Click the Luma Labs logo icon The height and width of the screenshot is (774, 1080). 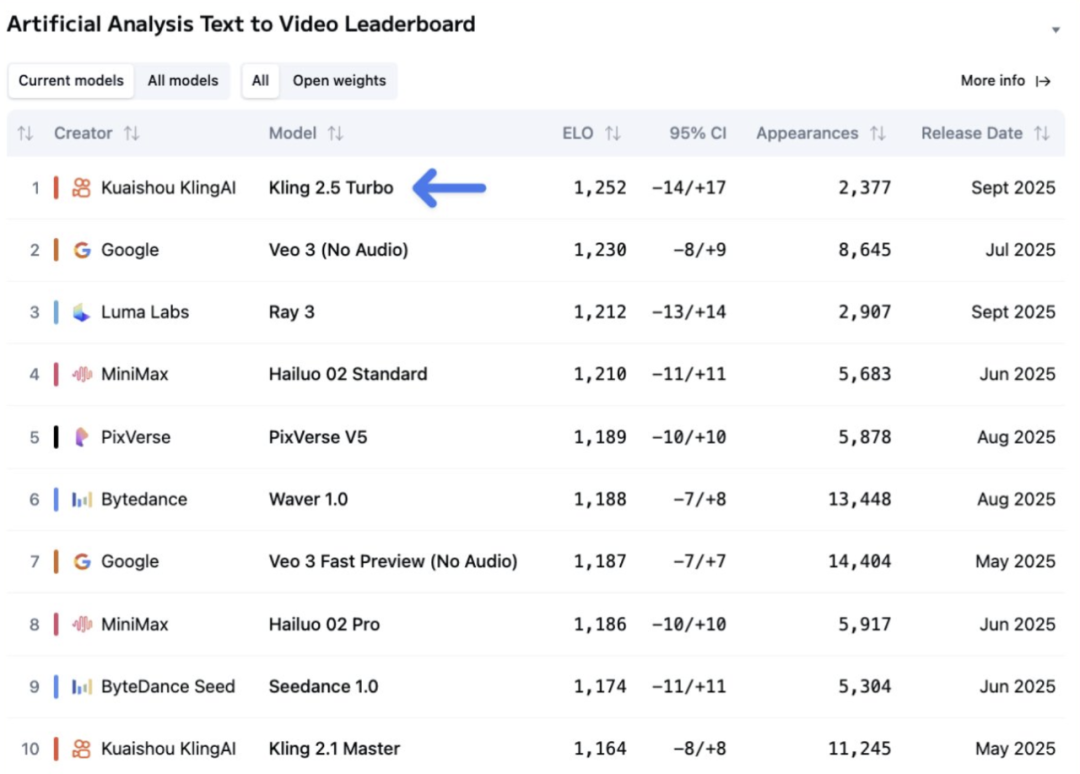82,313
